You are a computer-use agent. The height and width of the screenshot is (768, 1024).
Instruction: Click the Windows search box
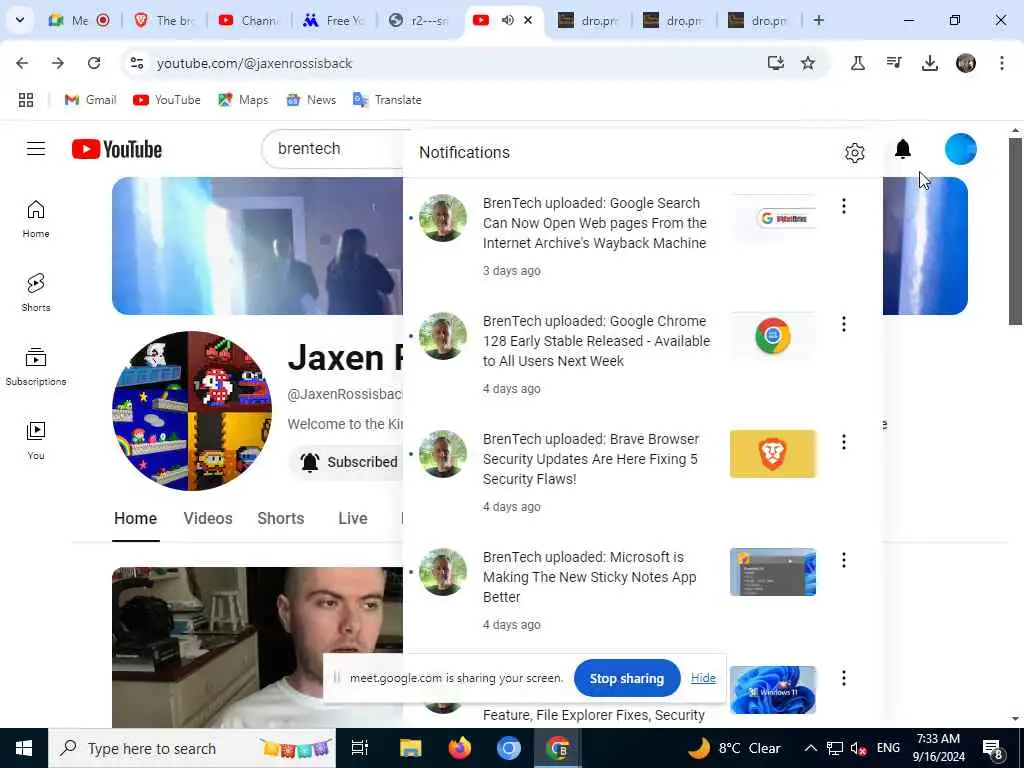coord(192,748)
